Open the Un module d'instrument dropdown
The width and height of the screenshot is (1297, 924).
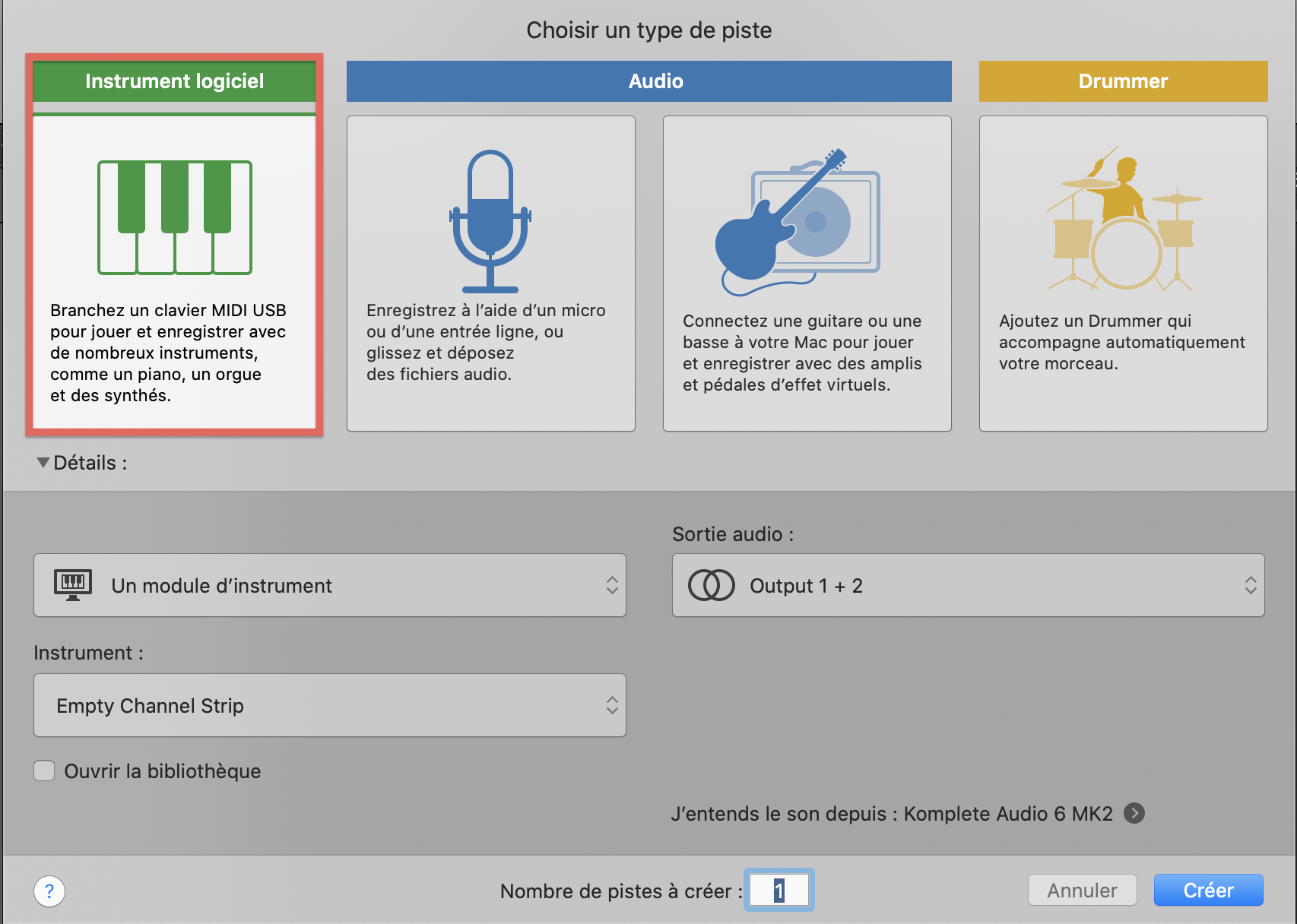click(330, 585)
